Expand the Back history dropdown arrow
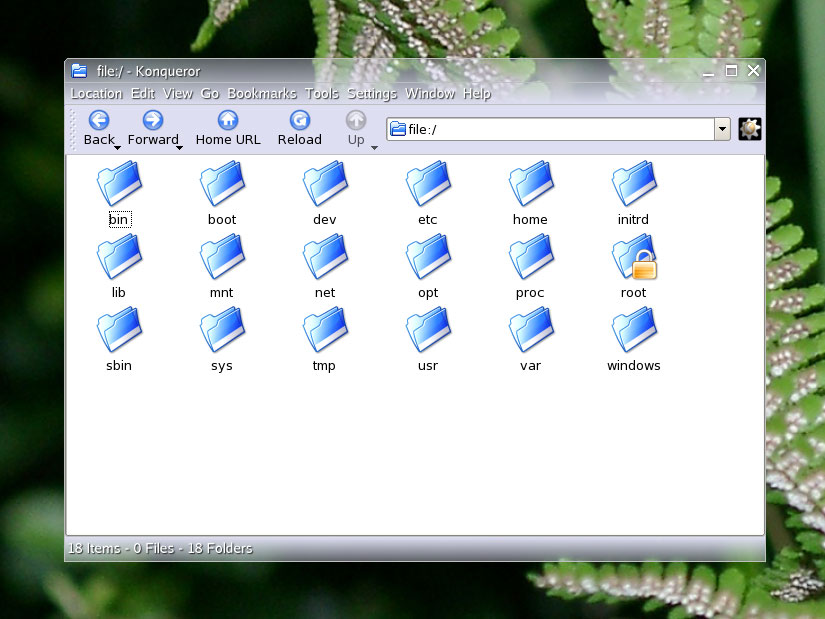825x619 pixels. coord(117,148)
